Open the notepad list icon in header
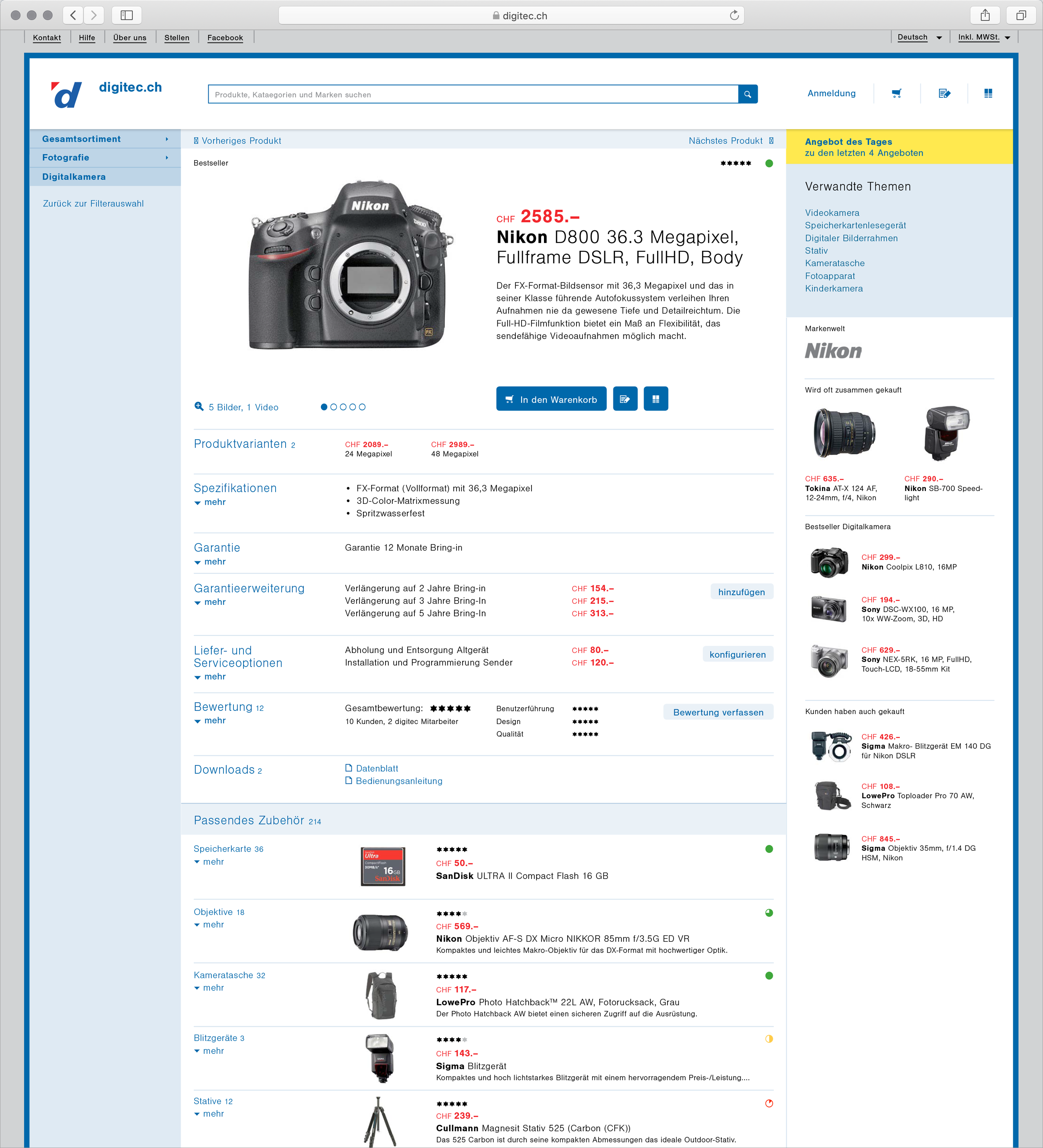This screenshot has height=1148, width=1043. (944, 93)
